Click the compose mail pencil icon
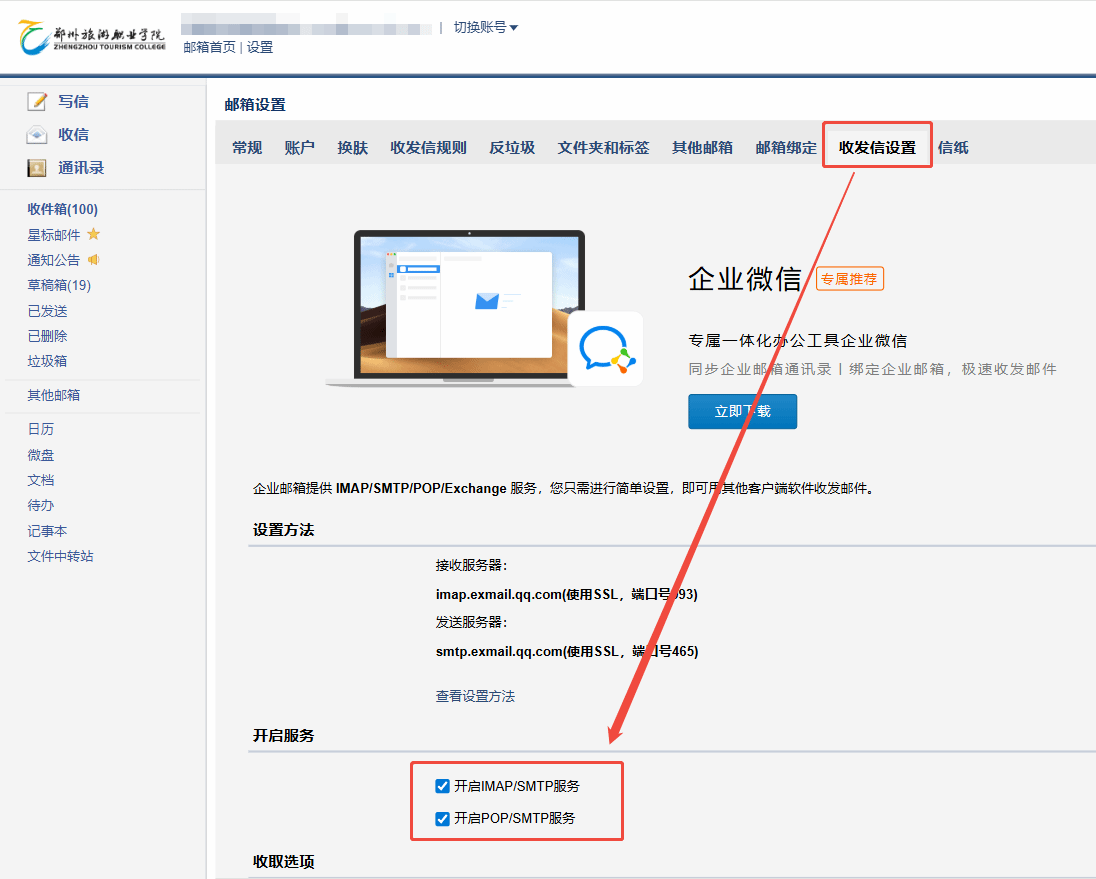Screen dimensions: 1096x879 point(37,101)
